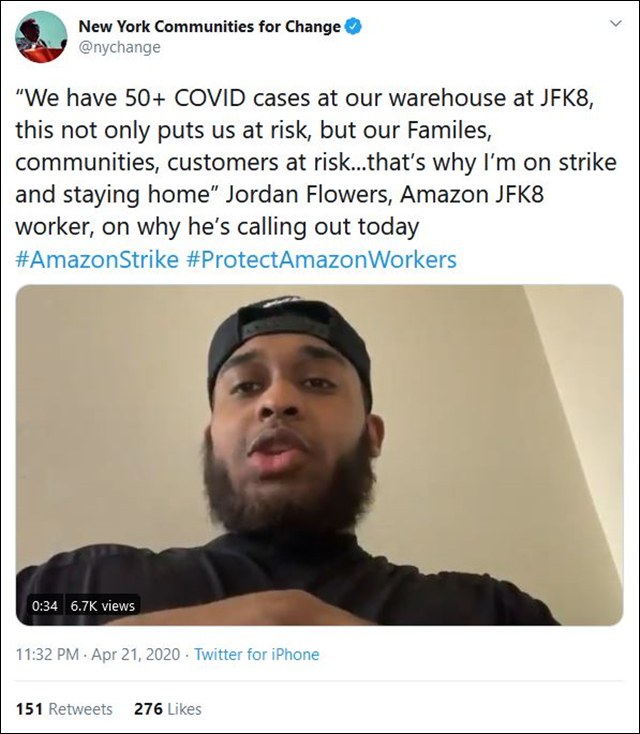The image size is (640, 734).
Task: View the 151 Retweets list
Action: 64,709
